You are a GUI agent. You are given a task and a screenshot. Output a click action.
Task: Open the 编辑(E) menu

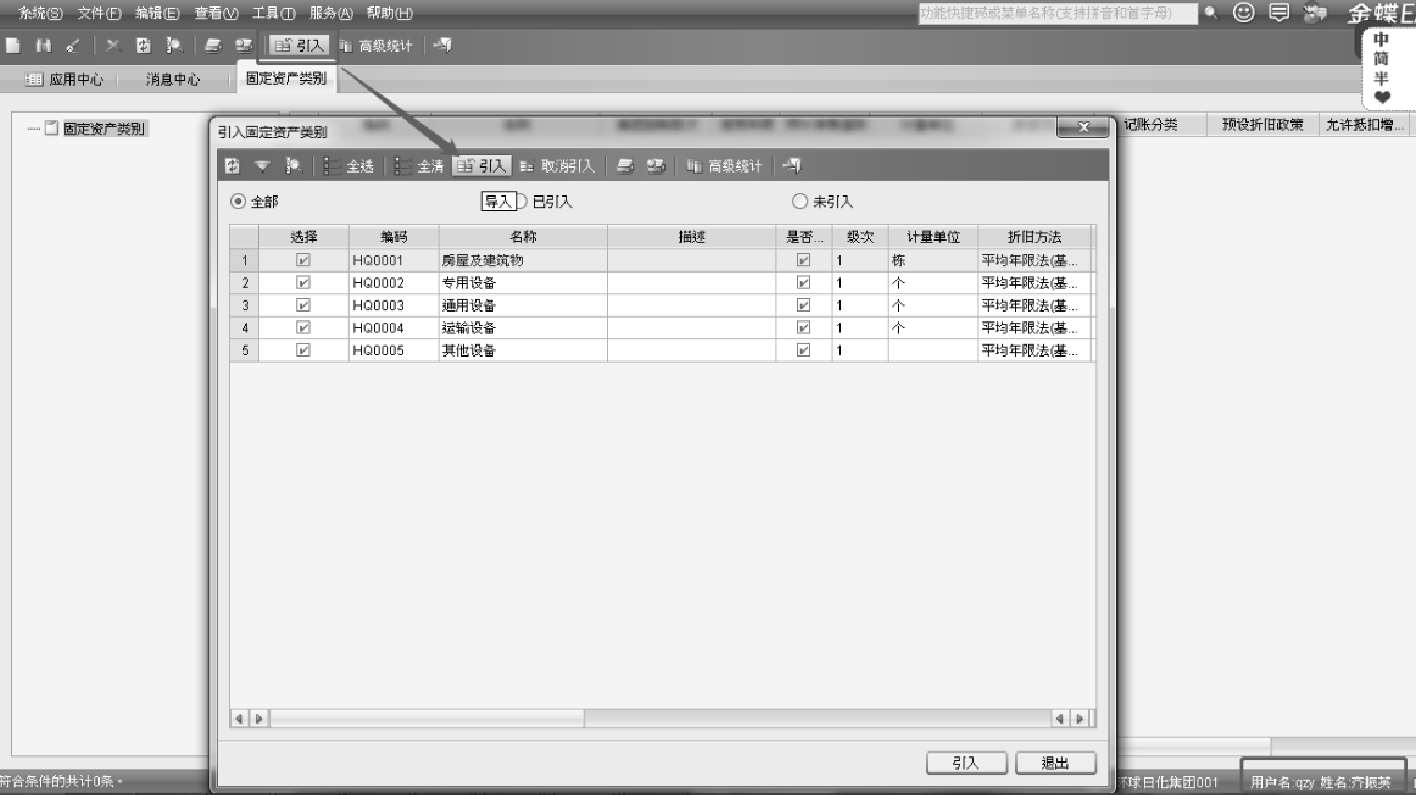[x=158, y=13]
